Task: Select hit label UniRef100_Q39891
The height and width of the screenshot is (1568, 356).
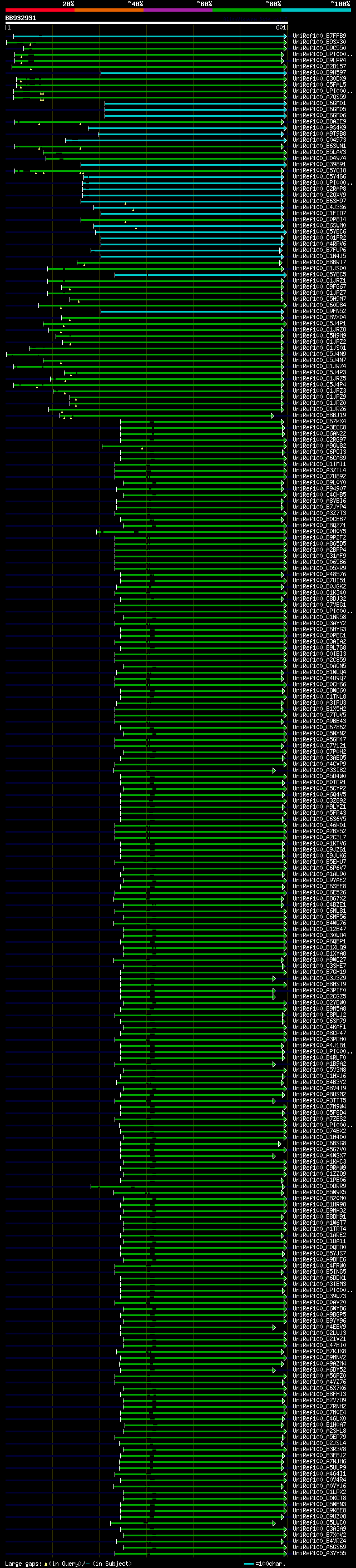Action: [x=319, y=164]
